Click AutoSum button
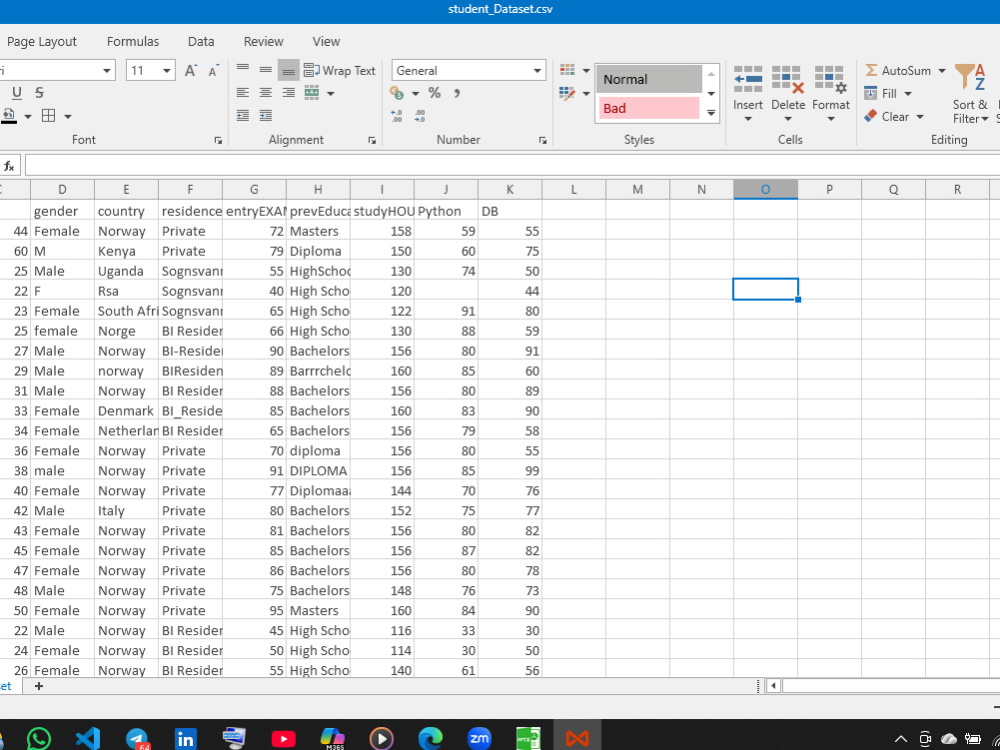Viewport: 1000px width, 750px height. click(x=905, y=70)
